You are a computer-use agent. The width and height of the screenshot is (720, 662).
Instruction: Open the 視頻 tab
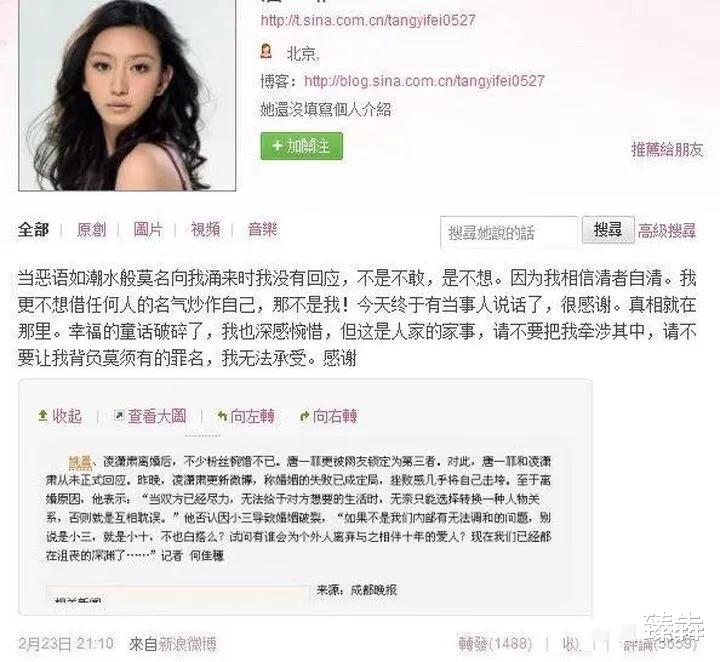(205, 229)
